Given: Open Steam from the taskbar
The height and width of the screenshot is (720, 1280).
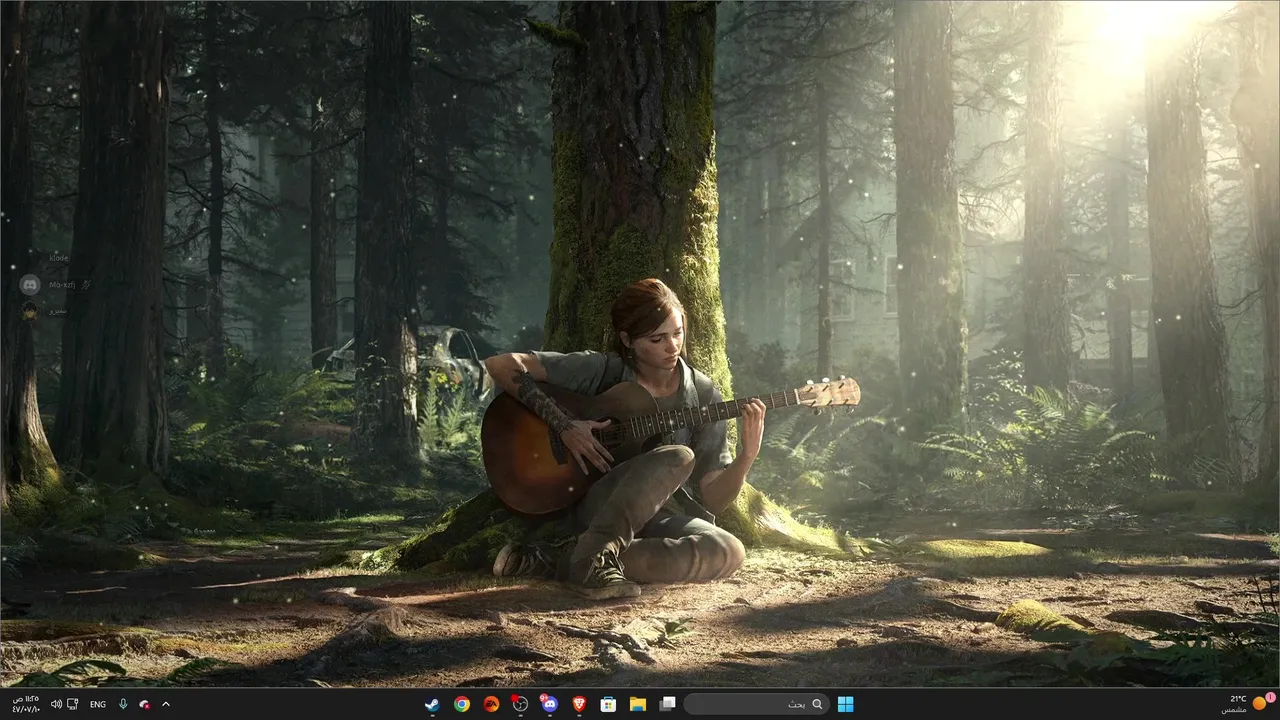Looking at the screenshot, I should pos(431,704).
